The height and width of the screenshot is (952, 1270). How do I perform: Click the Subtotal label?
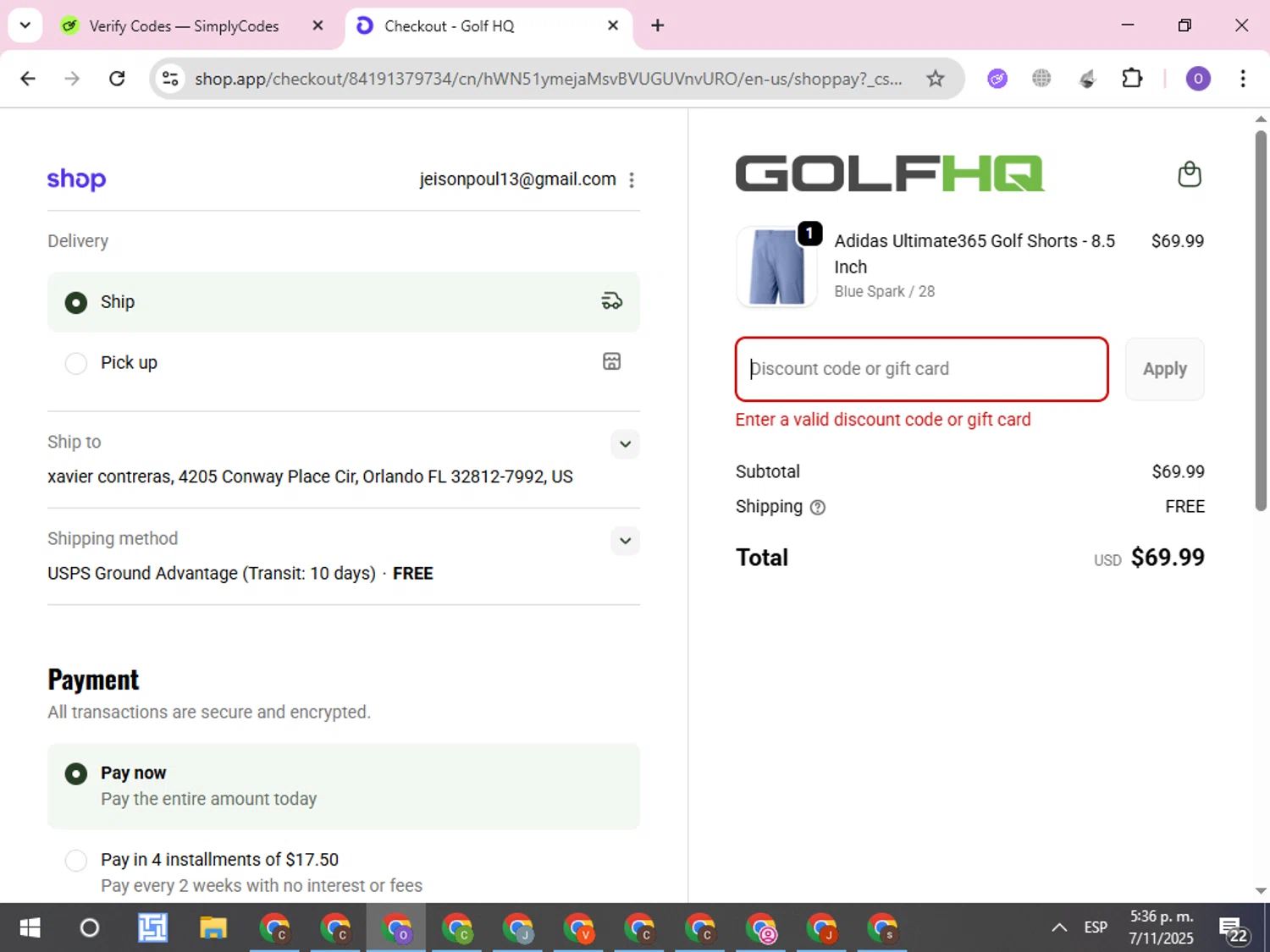pyautogui.click(x=767, y=471)
